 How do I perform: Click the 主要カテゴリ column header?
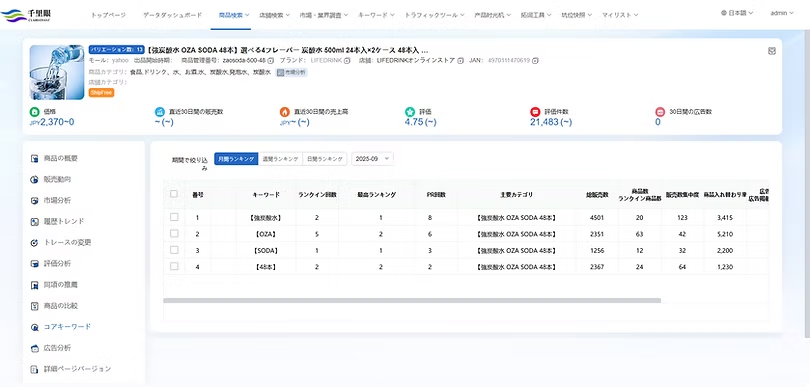click(516, 195)
